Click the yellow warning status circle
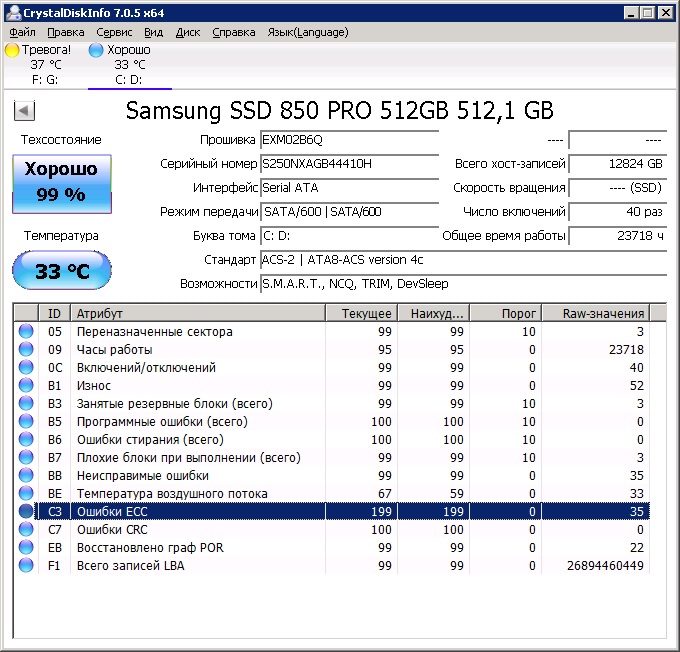 (12, 50)
